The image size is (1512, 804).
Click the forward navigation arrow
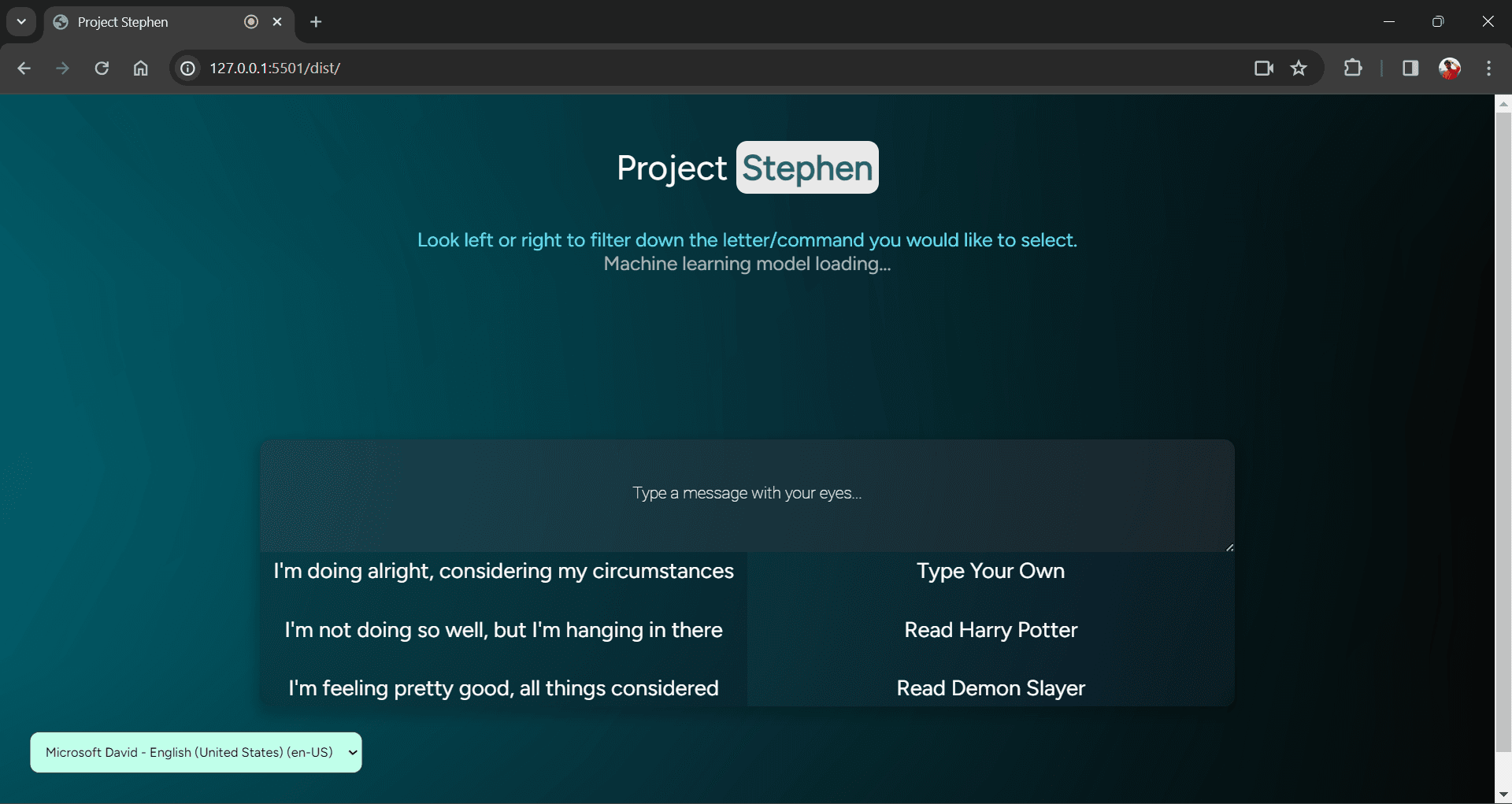point(62,68)
